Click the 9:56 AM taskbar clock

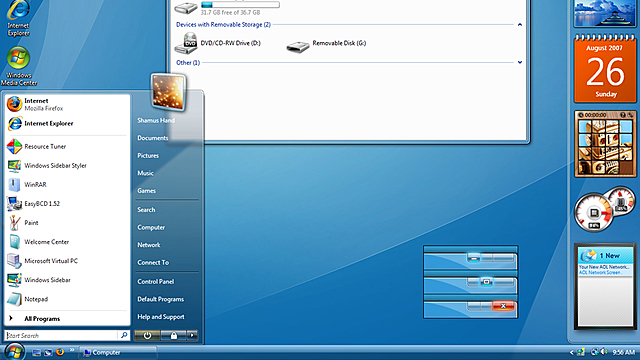tap(624, 352)
